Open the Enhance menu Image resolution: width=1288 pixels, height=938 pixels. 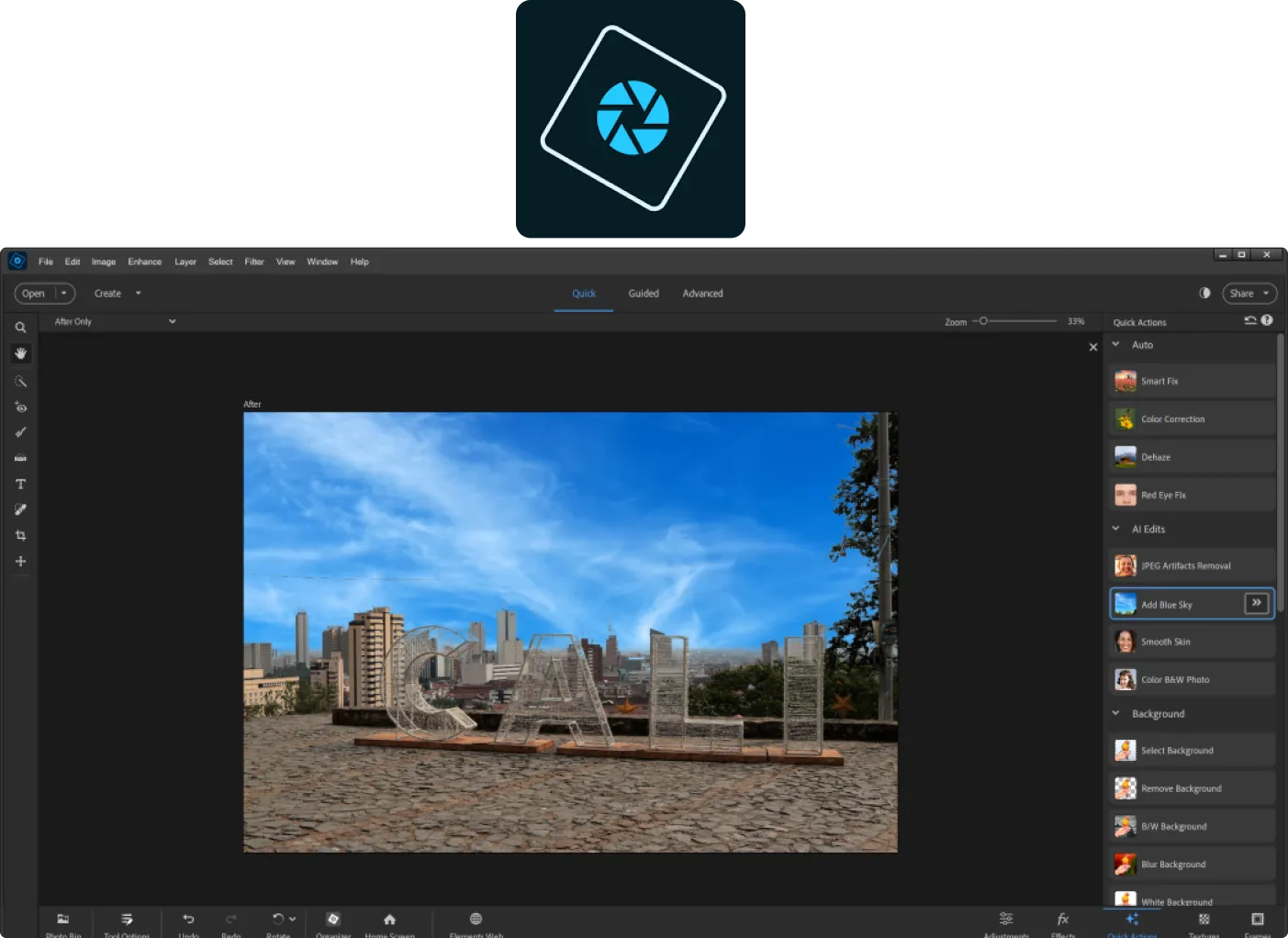coord(145,262)
